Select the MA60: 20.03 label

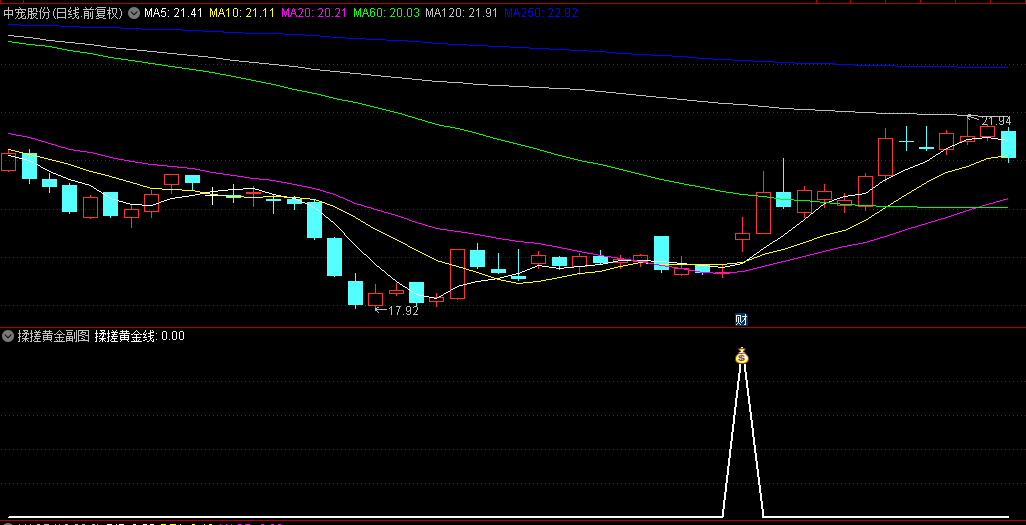click(385, 12)
